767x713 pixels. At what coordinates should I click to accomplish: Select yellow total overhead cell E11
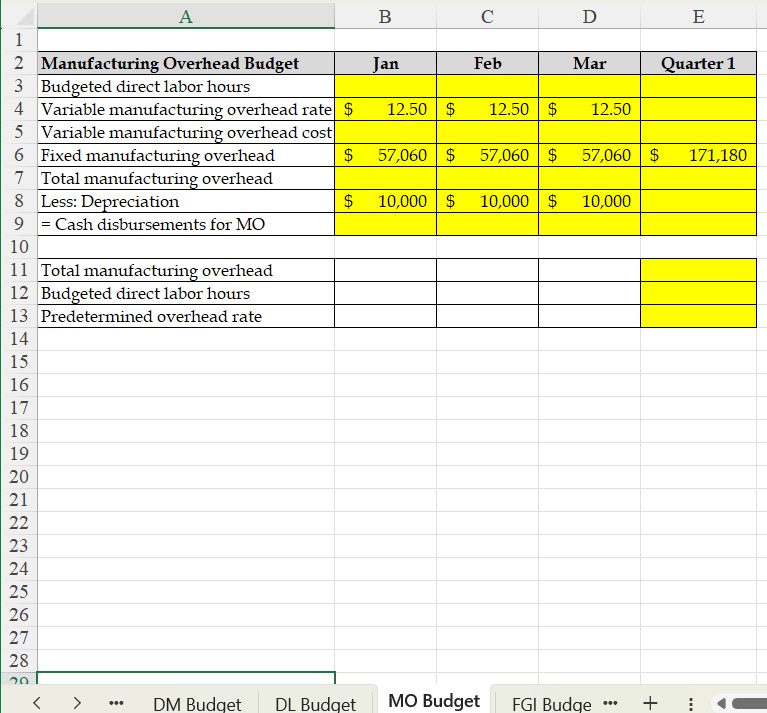(699, 270)
